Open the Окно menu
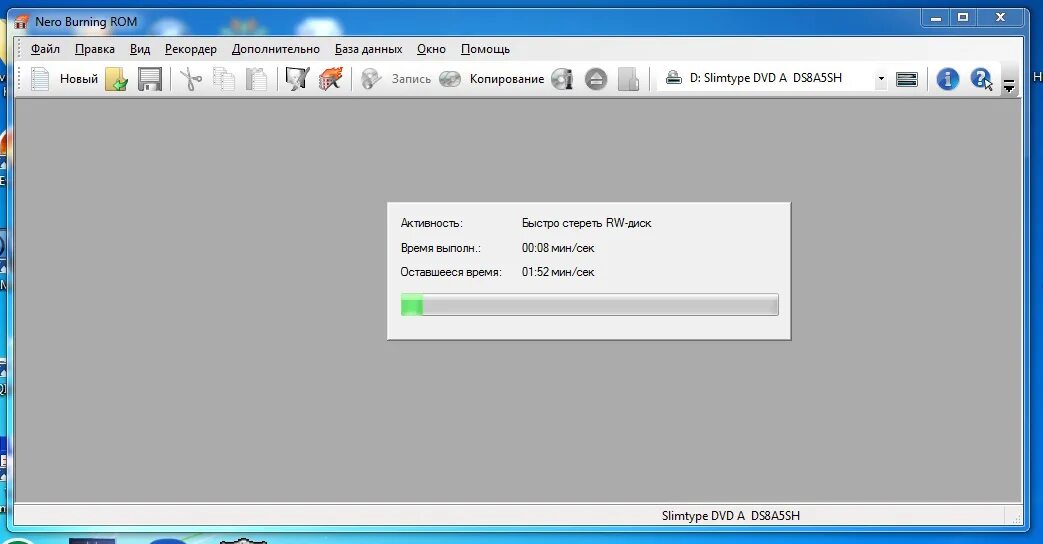This screenshot has width=1043, height=544. [431, 49]
